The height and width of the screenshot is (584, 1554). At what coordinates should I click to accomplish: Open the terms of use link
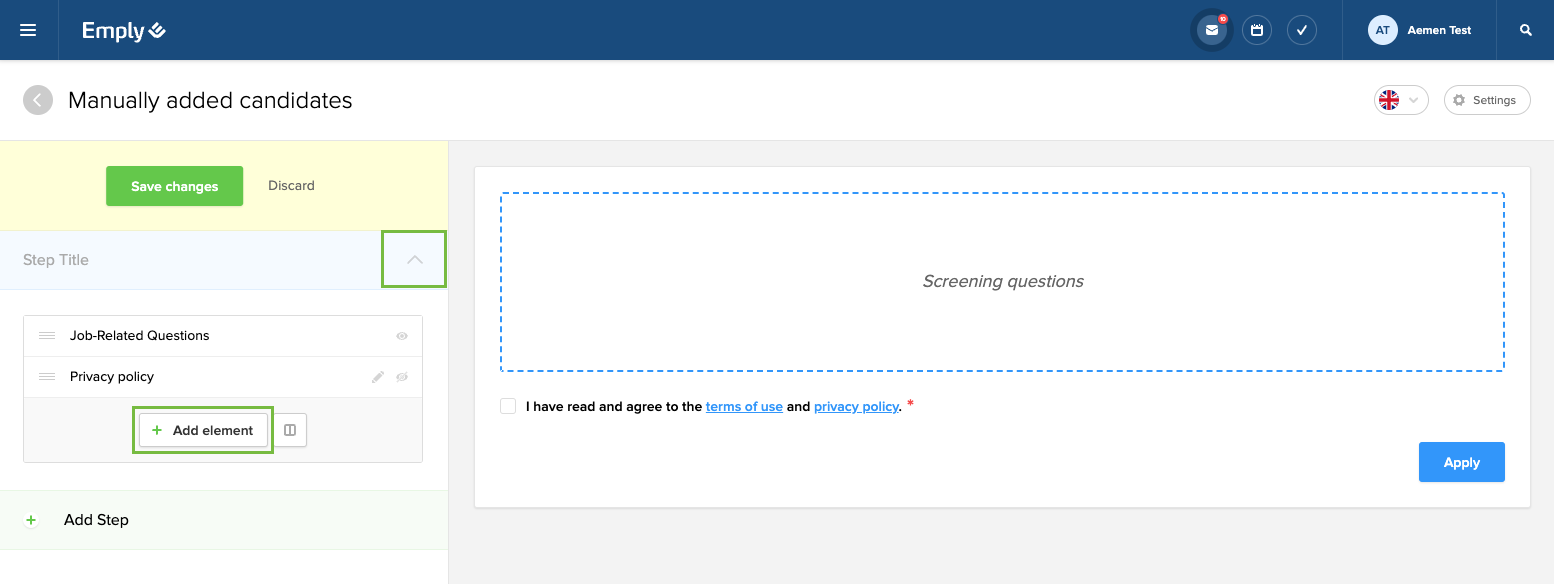point(744,407)
